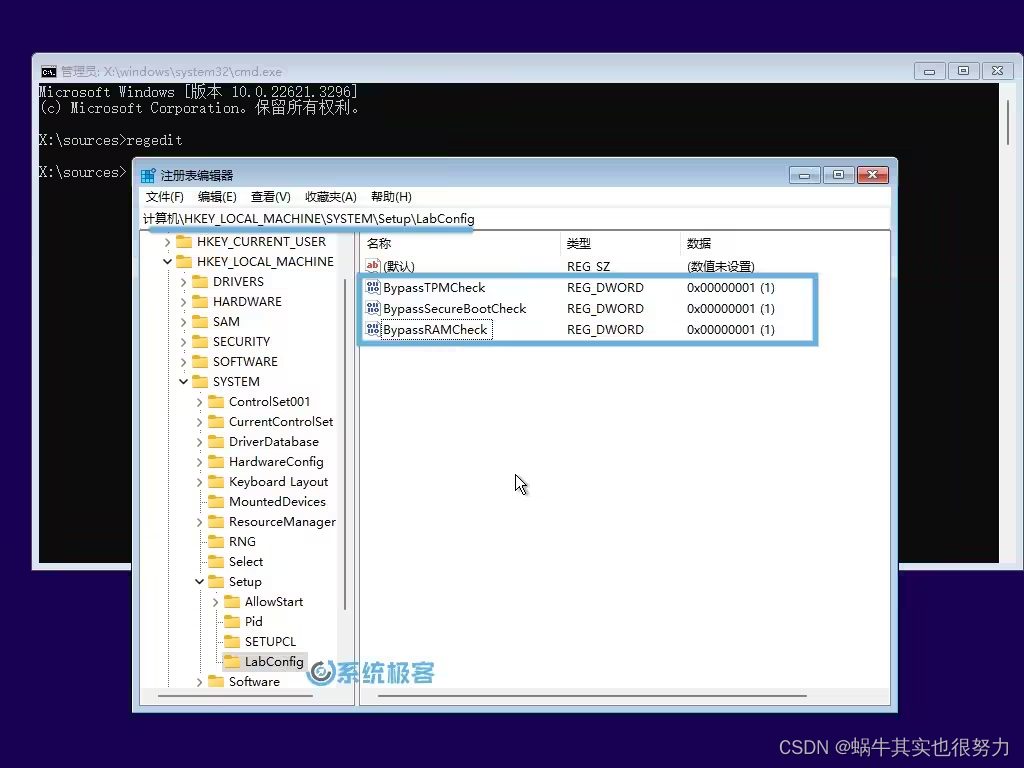Open the 收藏夹(A) menu
The width and height of the screenshot is (1024, 768).
330,197
